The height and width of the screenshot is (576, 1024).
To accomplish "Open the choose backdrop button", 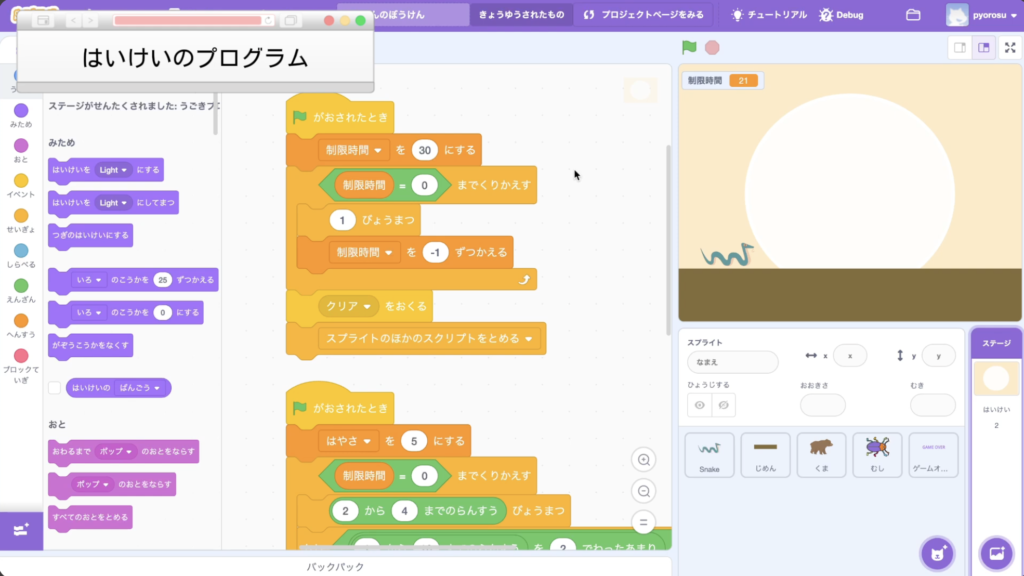I will pyautogui.click(x=996, y=553).
